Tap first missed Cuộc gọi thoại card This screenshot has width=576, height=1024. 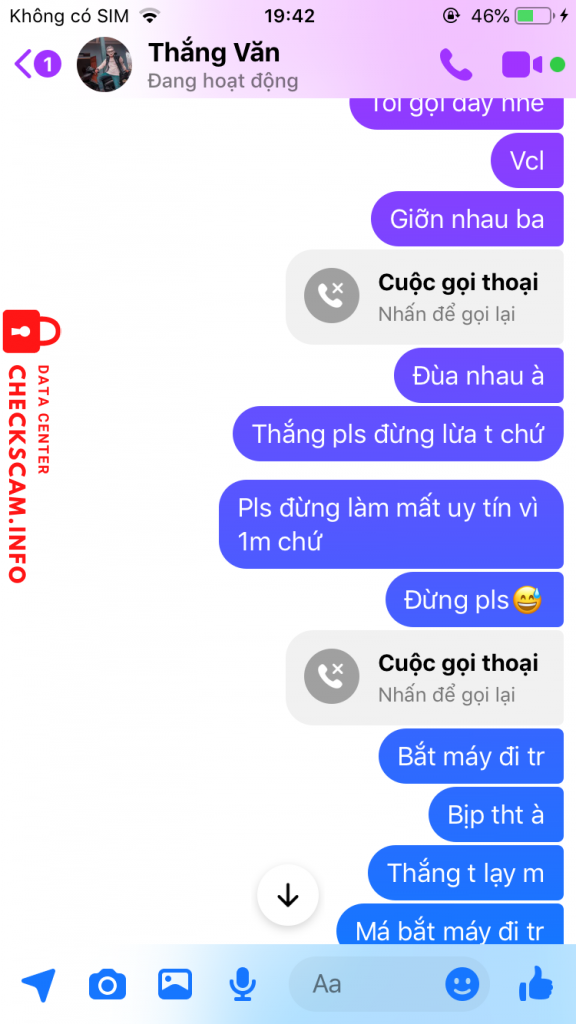(x=424, y=297)
